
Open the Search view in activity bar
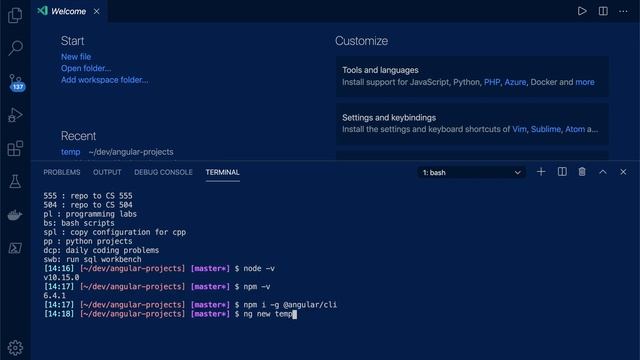coord(15,48)
